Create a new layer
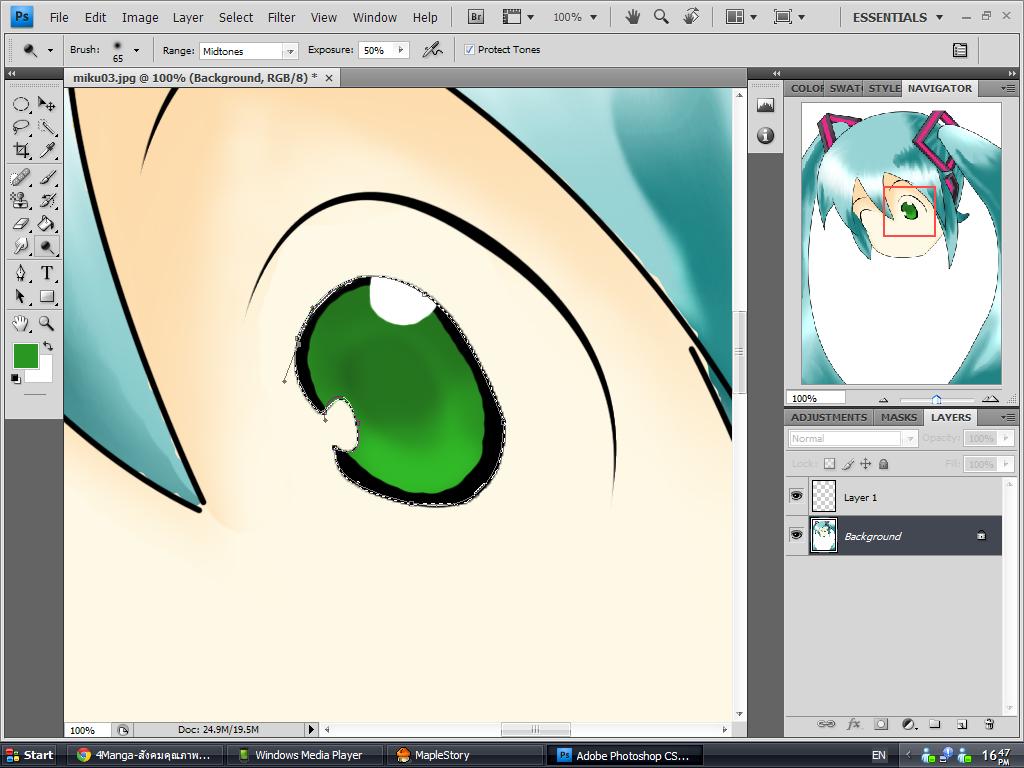The image size is (1024, 768). coord(961,724)
